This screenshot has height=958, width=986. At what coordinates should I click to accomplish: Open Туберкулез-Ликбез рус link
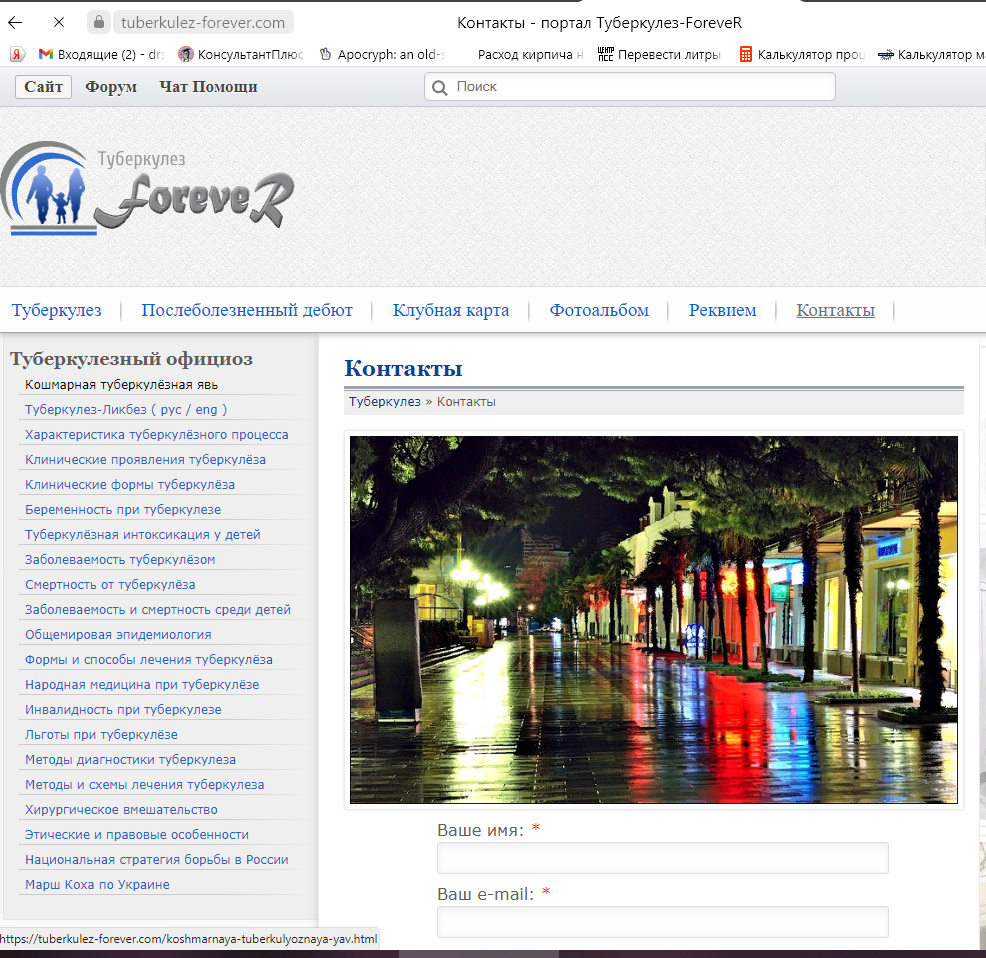[x=102, y=409]
